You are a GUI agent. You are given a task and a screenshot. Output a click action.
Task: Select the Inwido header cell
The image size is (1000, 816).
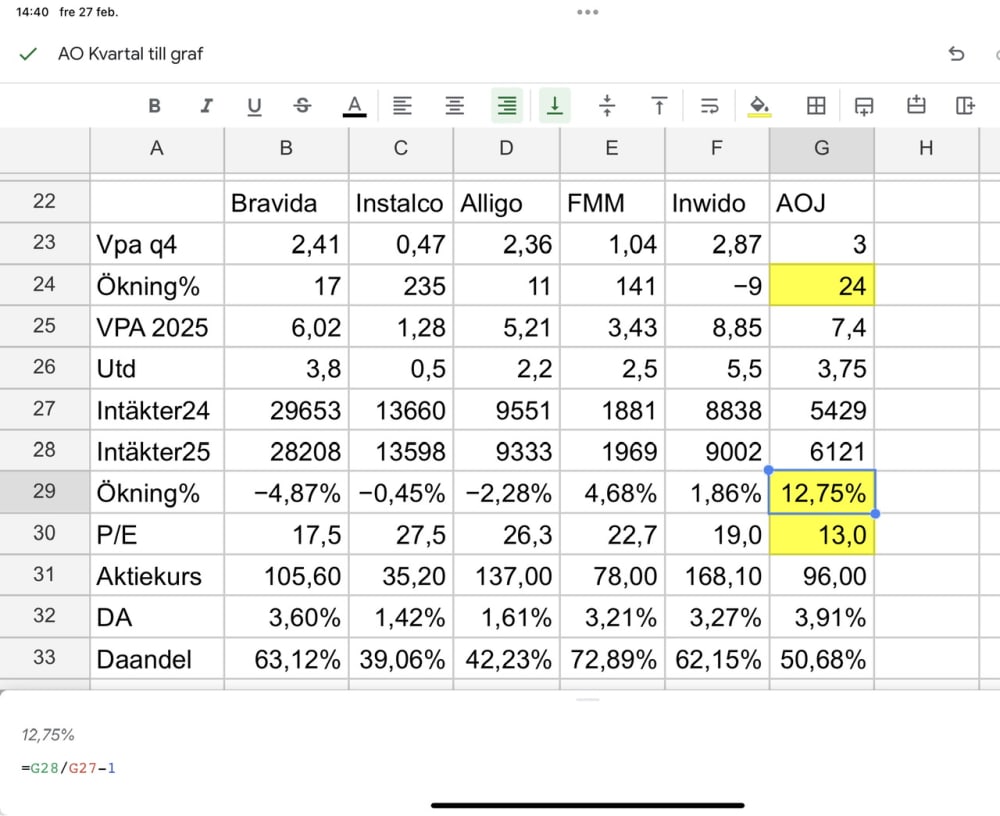(717, 202)
